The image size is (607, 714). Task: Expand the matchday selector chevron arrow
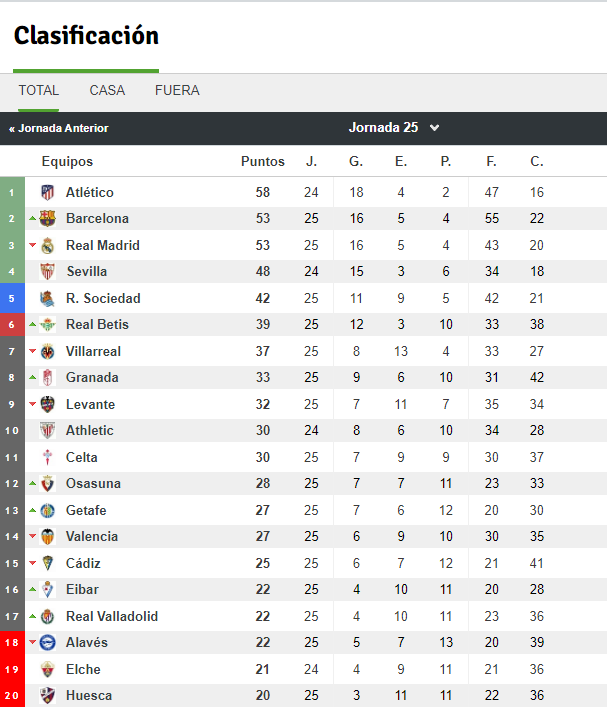tap(434, 128)
